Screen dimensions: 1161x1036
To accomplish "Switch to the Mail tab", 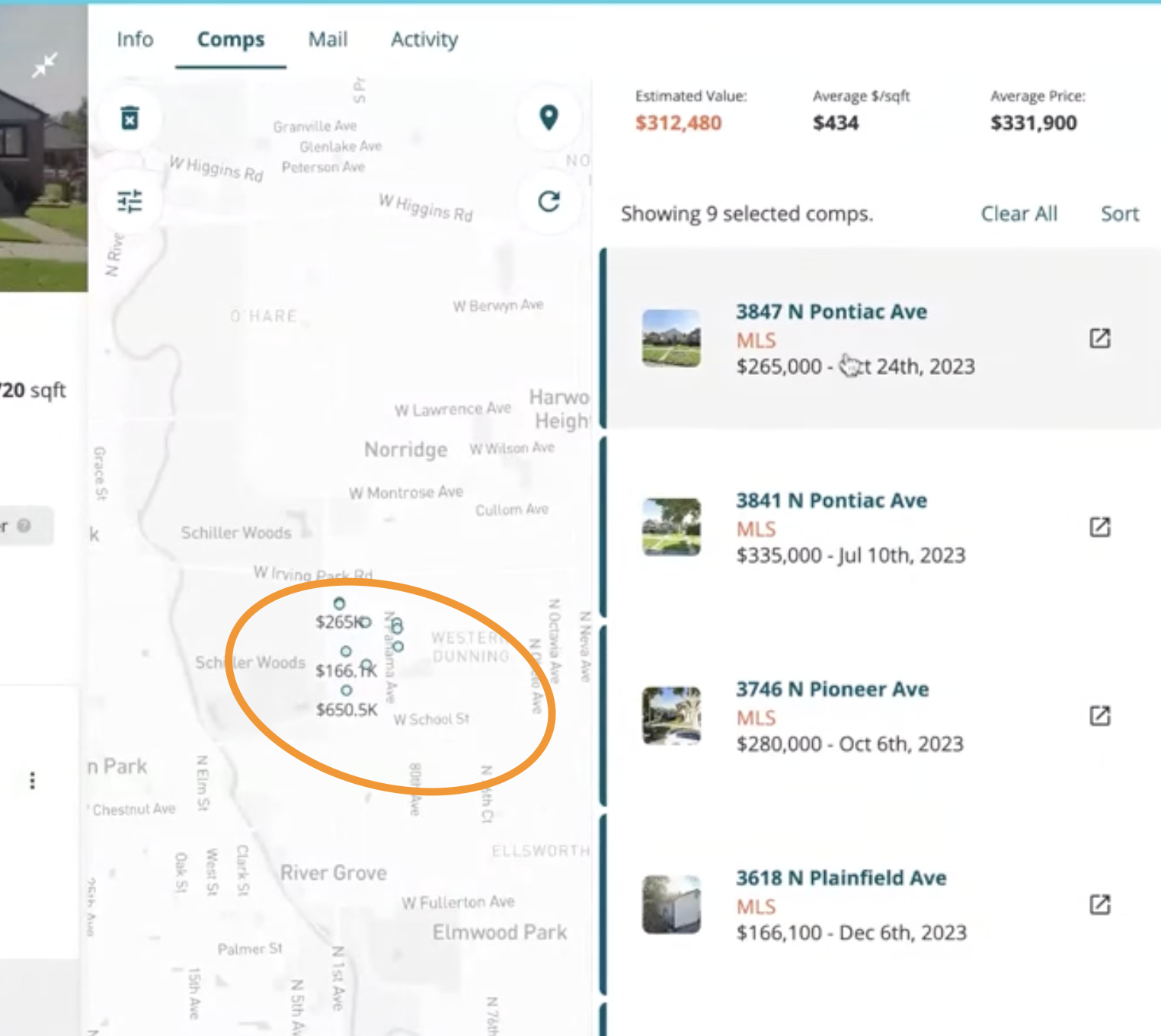I will [328, 40].
